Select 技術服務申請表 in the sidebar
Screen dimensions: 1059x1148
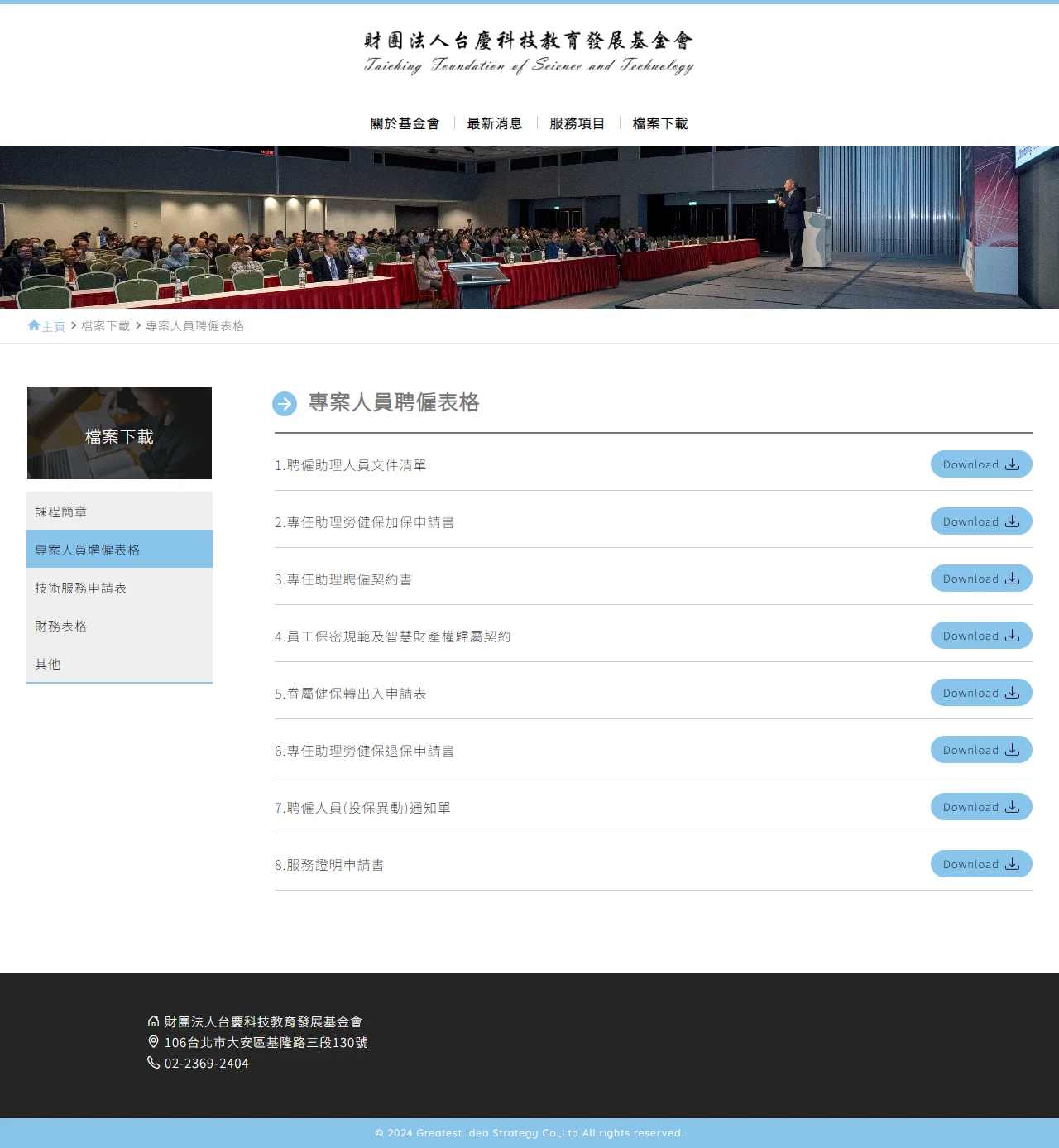point(119,588)
